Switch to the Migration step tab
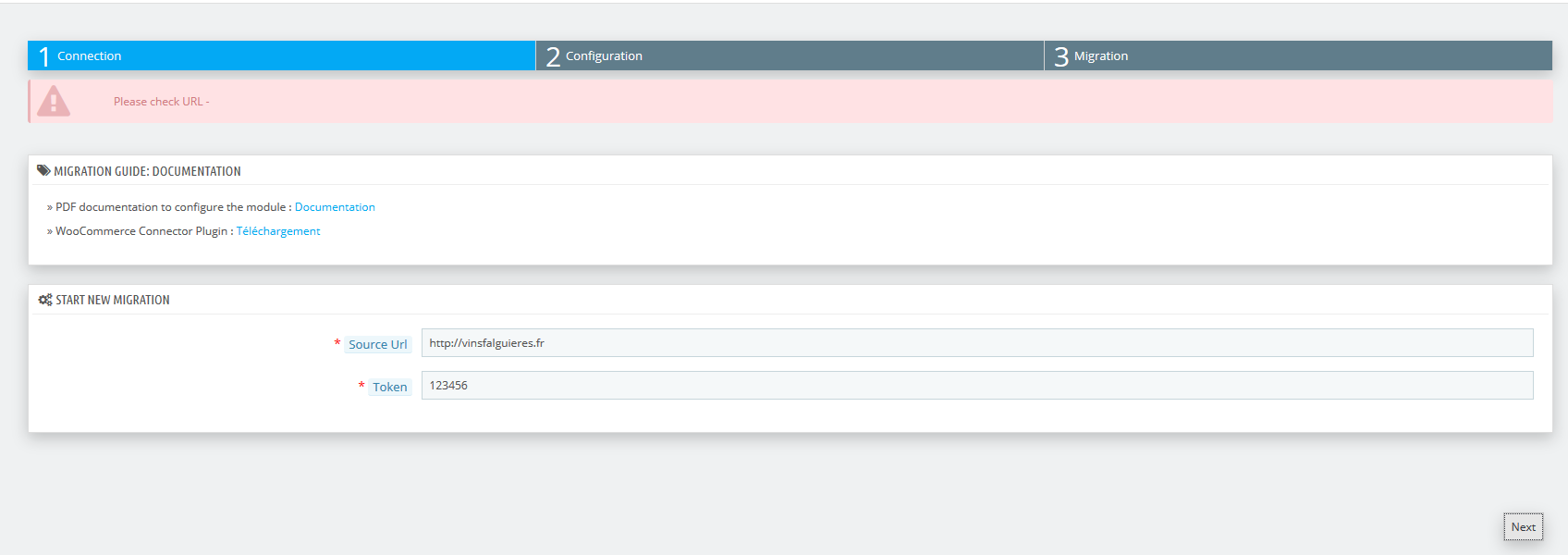1568x555 pixels. pyautogui.click(x=1298, y=55)
